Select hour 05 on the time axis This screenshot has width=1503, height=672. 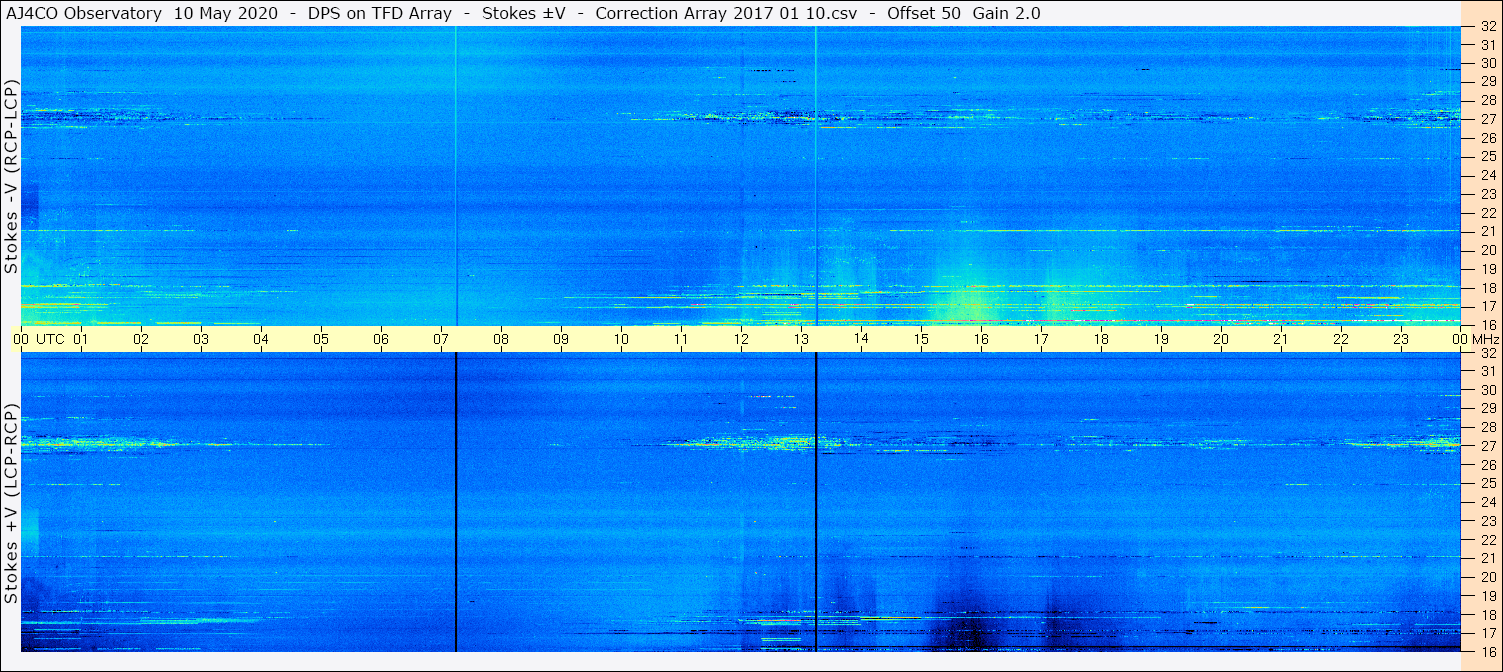coord(321,339)
